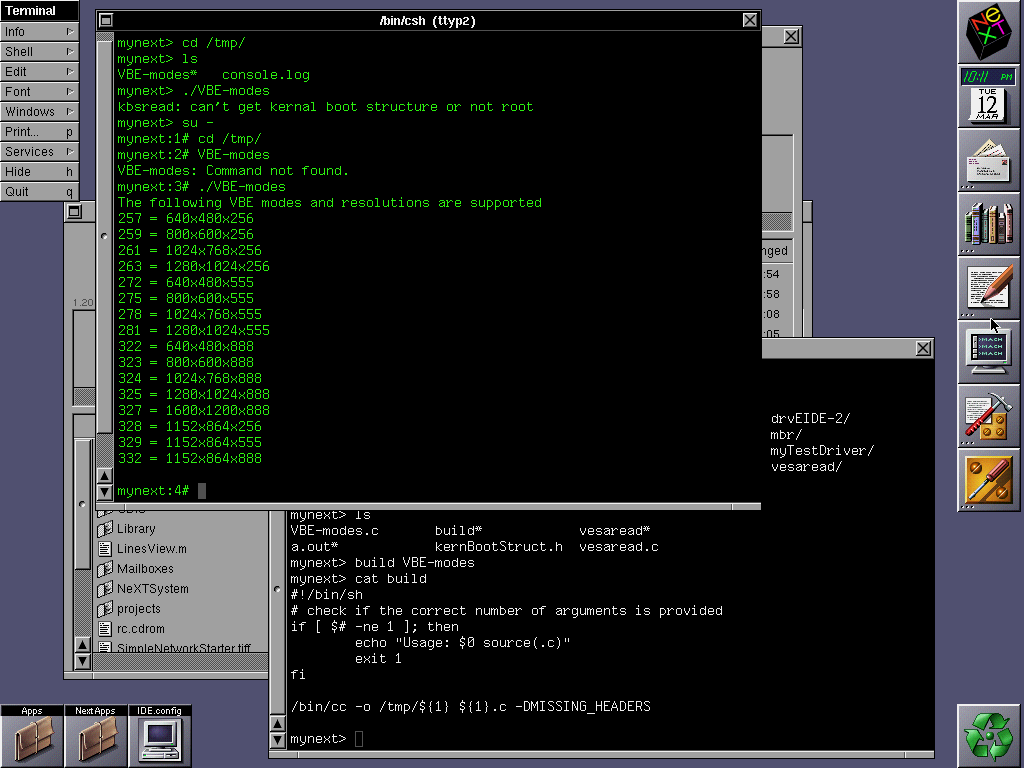Image resolution: width=1024 pixels, height=768 pixels.
Task: Expand the Font submenu
Action: pyautogui.click(x=40, y=91)
